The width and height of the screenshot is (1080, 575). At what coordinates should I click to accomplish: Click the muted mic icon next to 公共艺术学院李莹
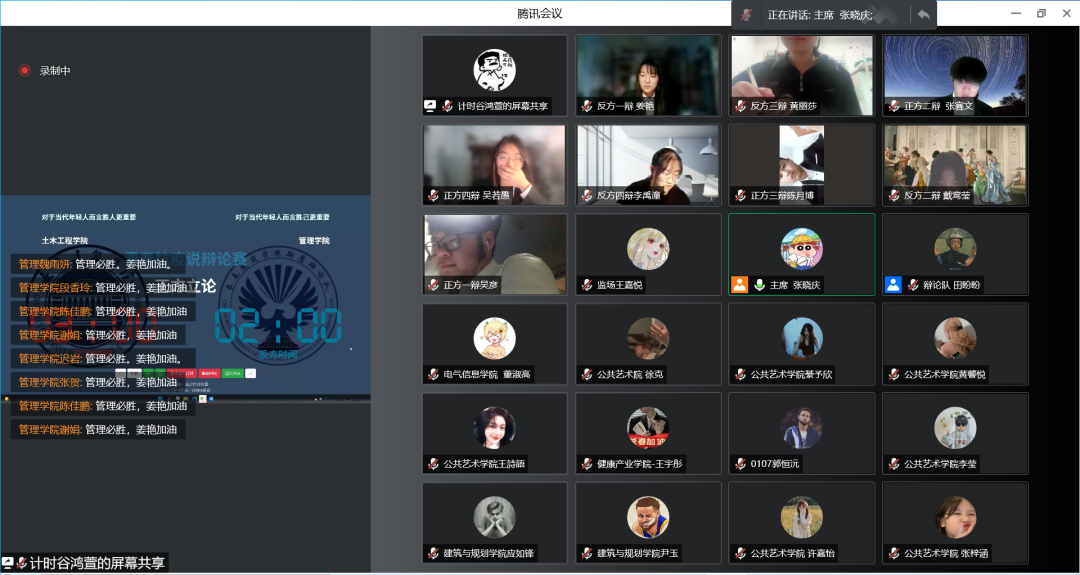point(894,464)
